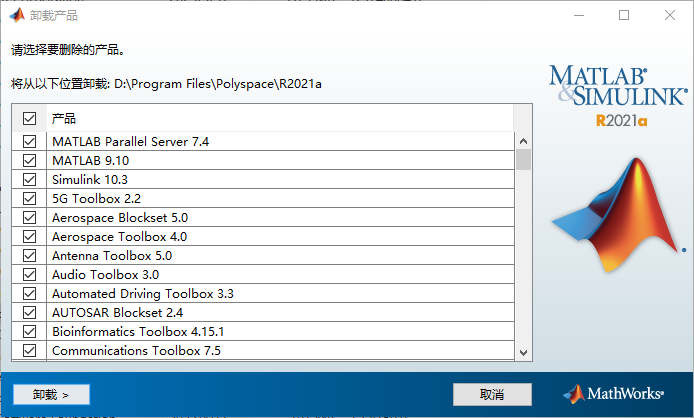This screenshot has width=694, height=418.
Task: Click the product list scroll-down arrow
Action: 524,352
